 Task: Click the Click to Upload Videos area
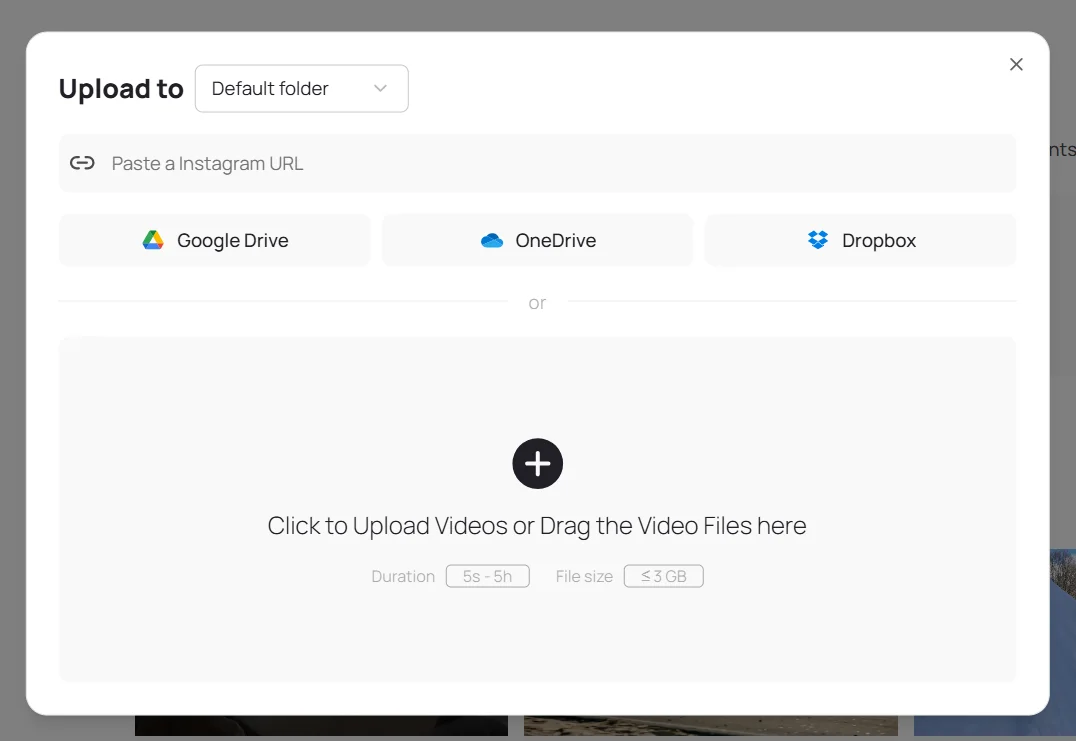(537, 525)
